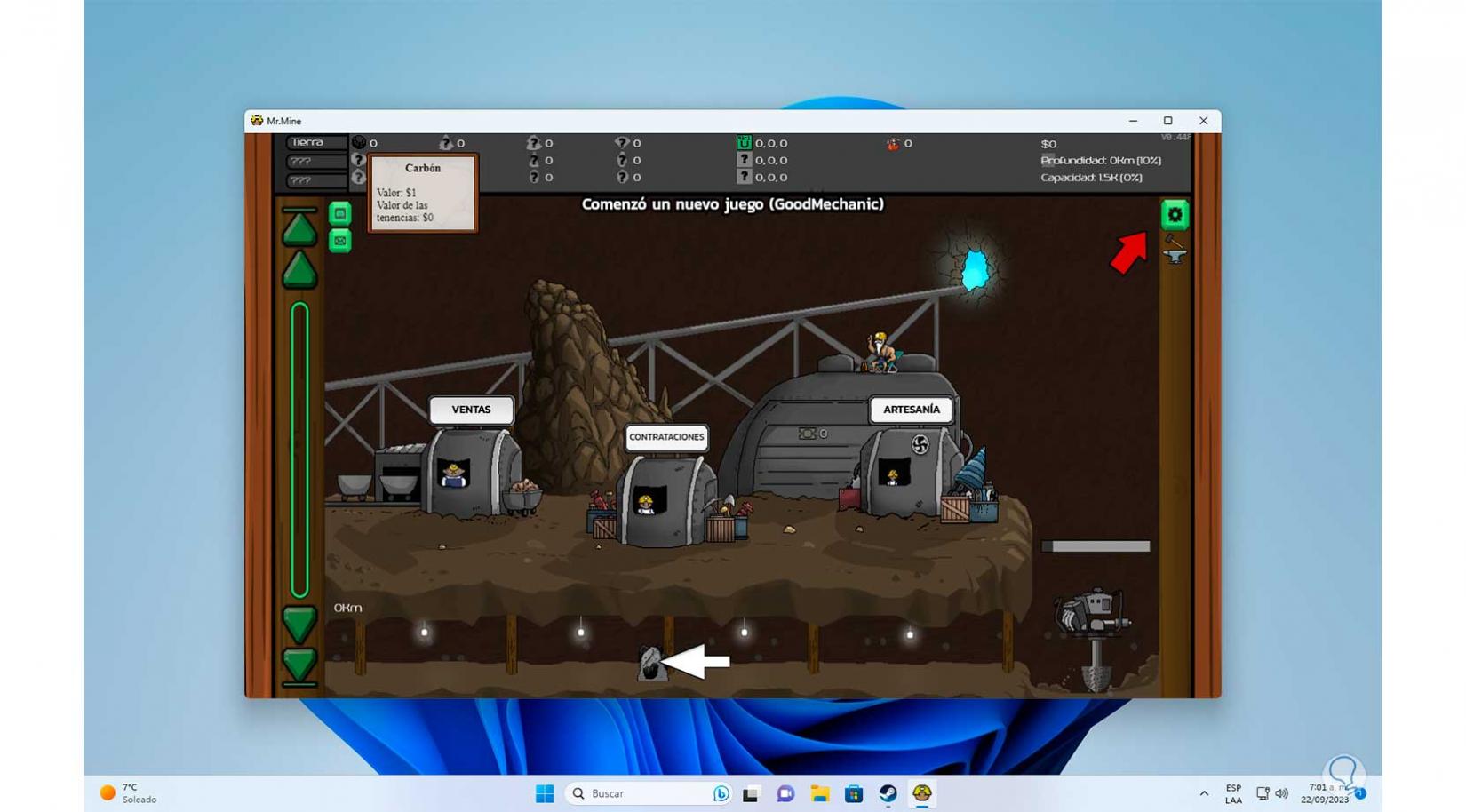Click the Buscar search field on the taskbar
This screenshot has height=812, width=1466.
click(x=648, y=793)
